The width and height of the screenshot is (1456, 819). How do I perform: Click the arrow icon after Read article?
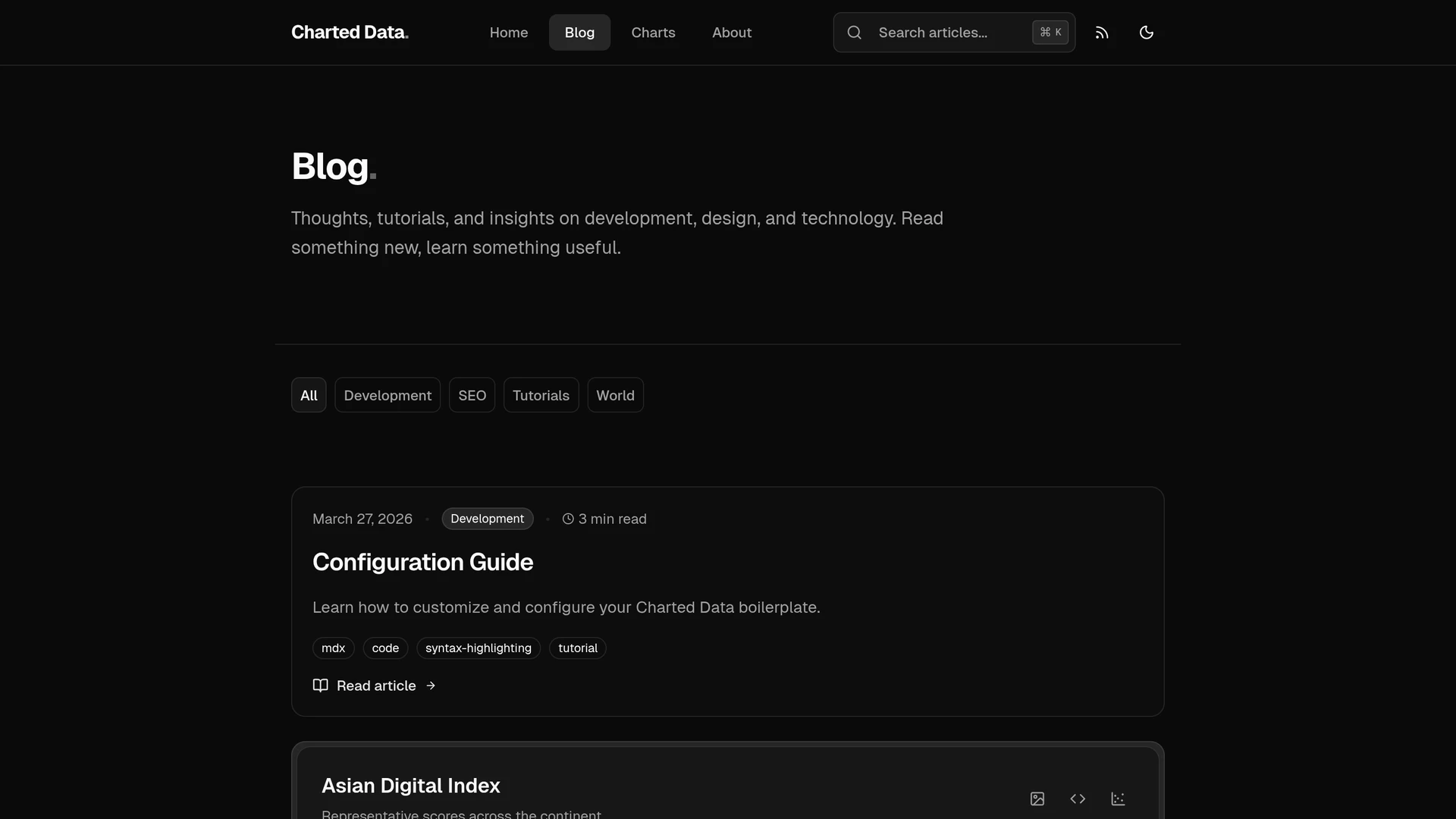(x=431, y=686)
